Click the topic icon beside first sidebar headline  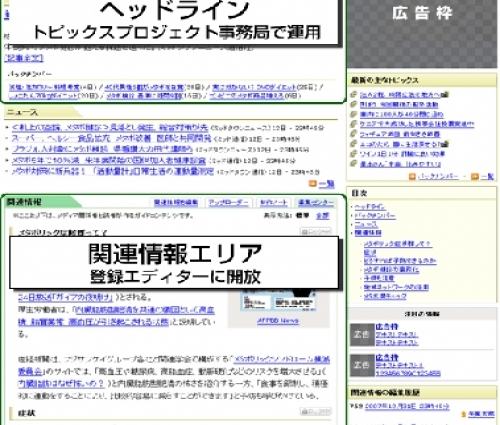click(x=354, y=95)
